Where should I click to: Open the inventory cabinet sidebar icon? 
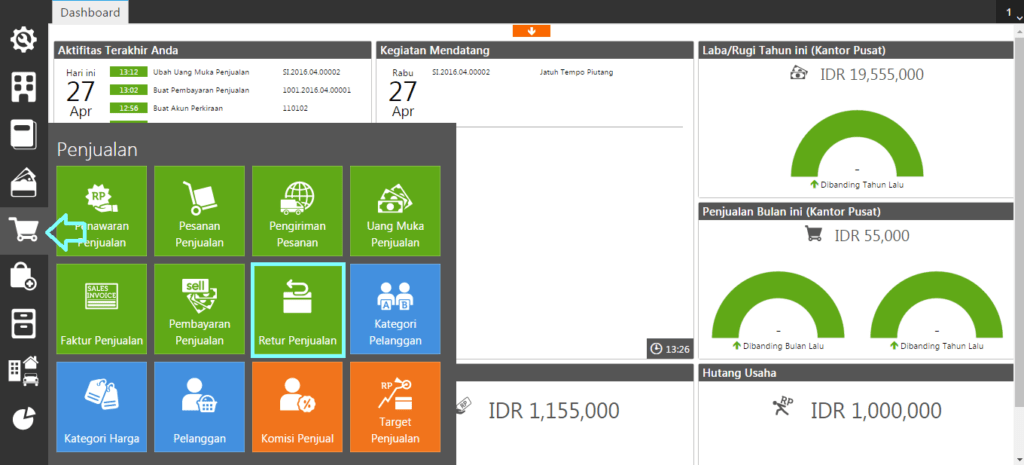(x=24, y=324)
